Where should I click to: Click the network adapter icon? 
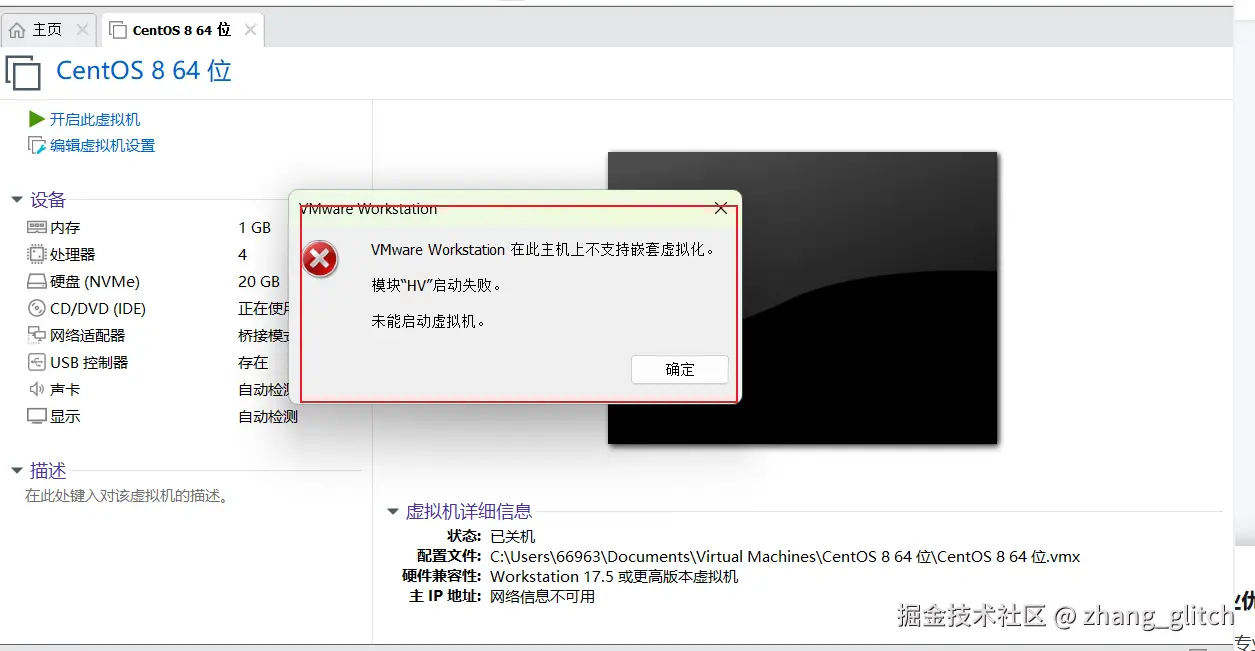37,335
